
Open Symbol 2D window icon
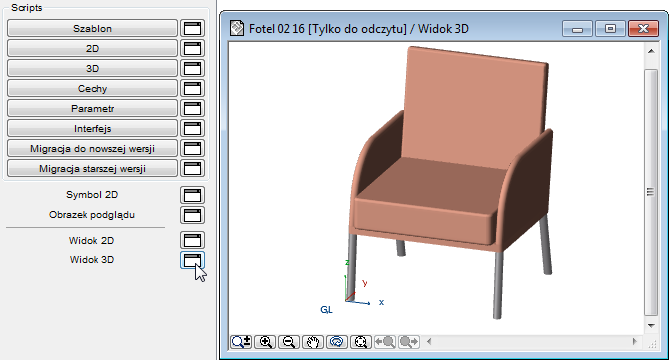point(192,195)
